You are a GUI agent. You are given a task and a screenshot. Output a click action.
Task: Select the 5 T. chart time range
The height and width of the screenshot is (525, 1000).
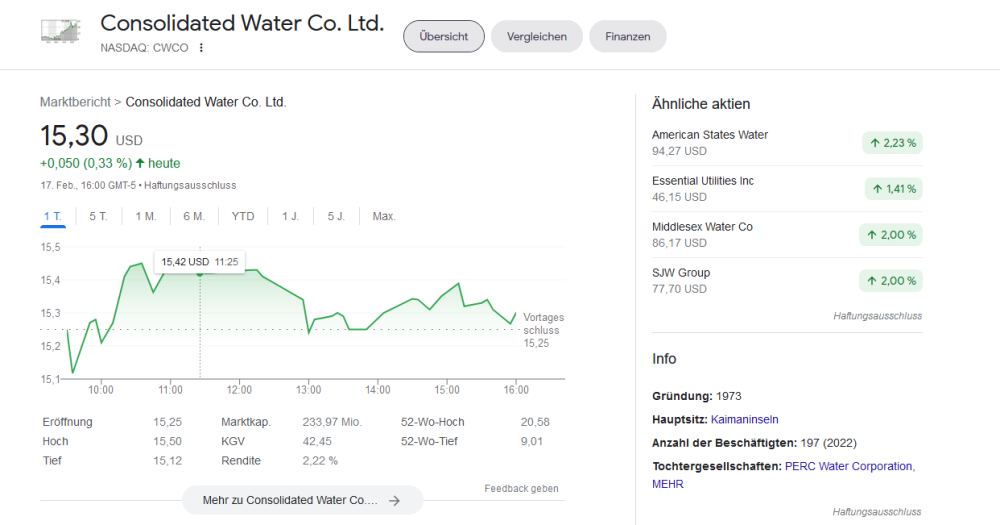(x=98, y=216)
